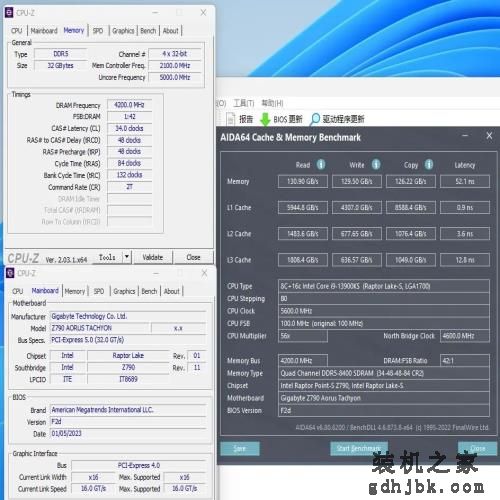Click the report document icon
500x500 pixels.
click(231, 119)
